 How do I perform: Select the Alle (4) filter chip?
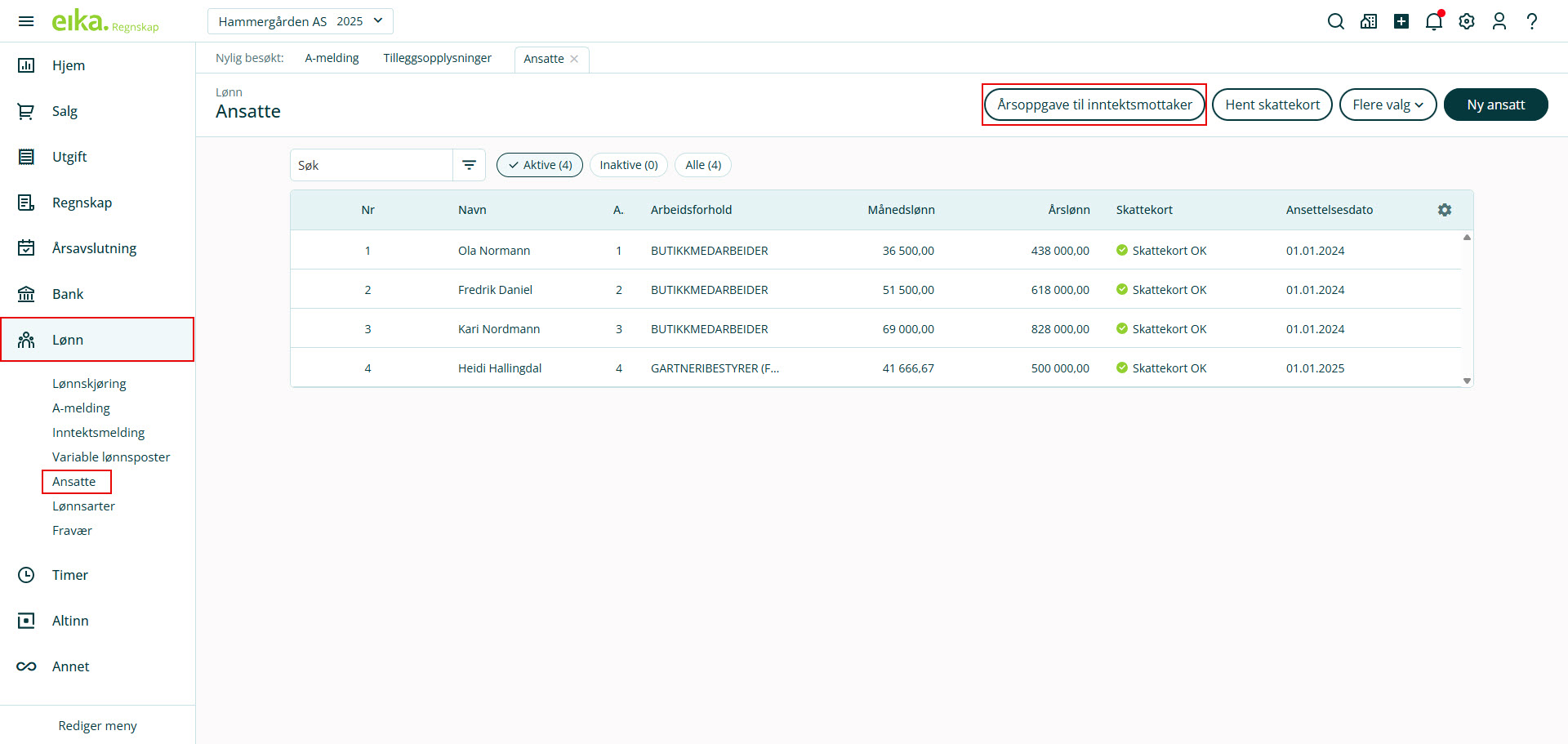[x=702, y=165]
